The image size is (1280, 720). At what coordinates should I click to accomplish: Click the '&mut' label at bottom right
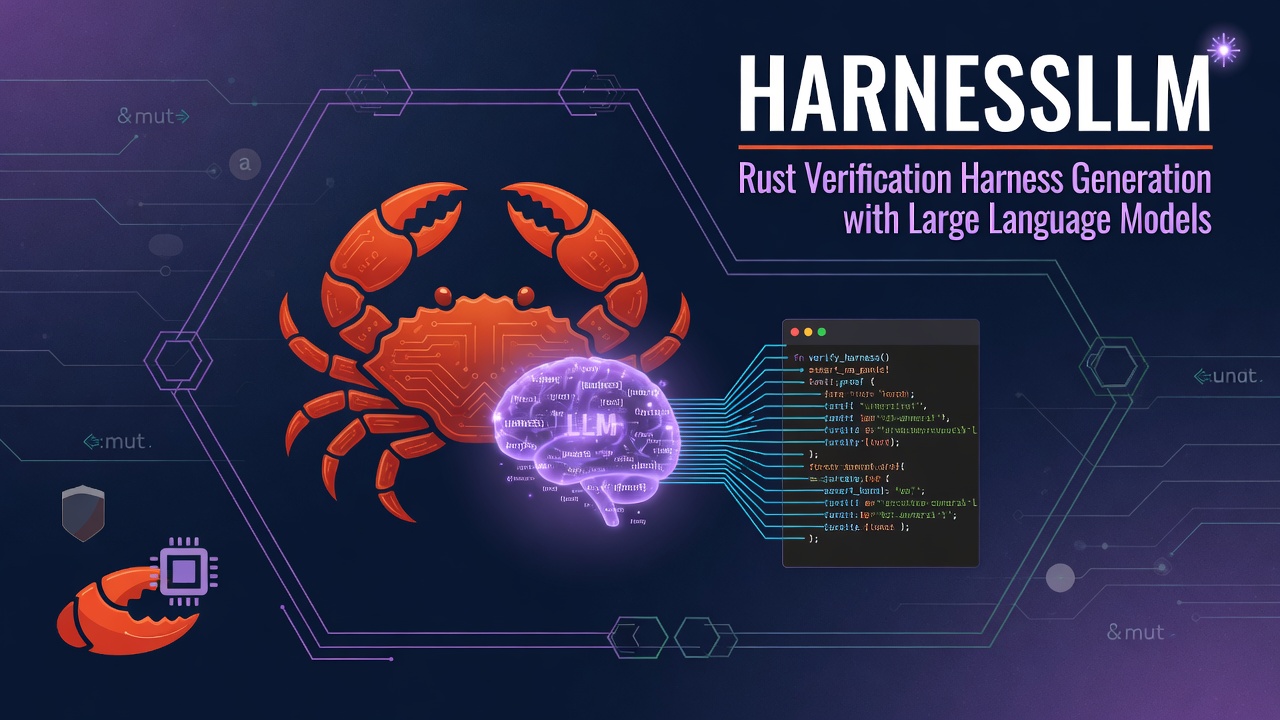pos(1136,632)
